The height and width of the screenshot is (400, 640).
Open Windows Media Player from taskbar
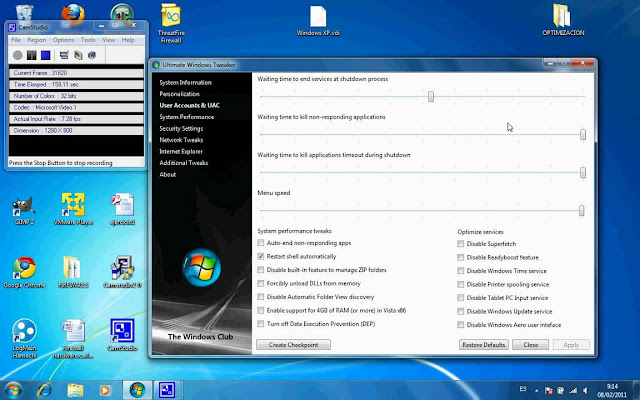click(105, 390)
